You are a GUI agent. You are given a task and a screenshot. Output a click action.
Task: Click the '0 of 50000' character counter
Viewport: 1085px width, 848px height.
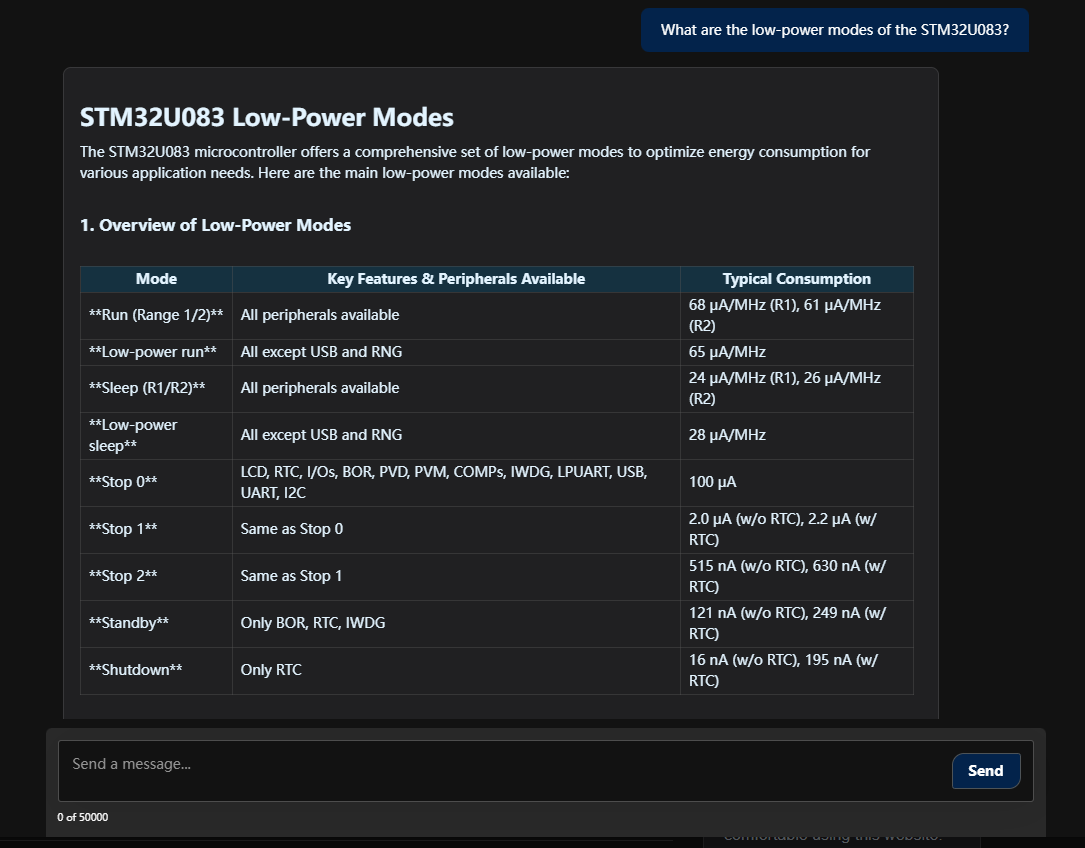82,818
